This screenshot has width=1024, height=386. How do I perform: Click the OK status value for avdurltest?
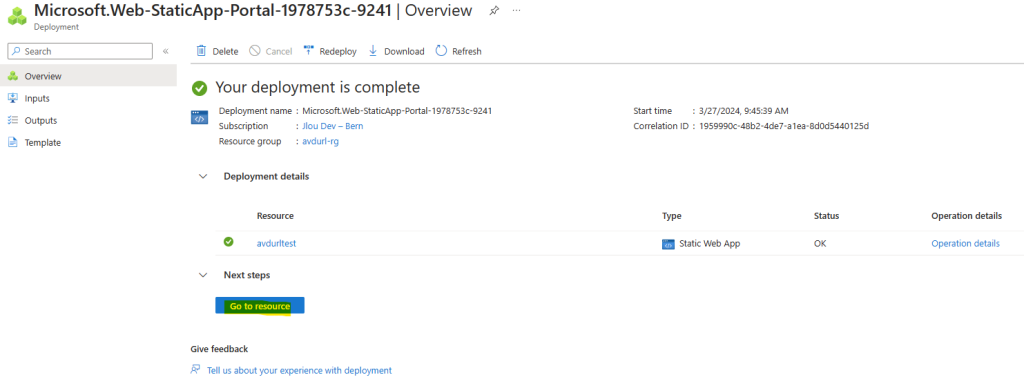[820, 244]
